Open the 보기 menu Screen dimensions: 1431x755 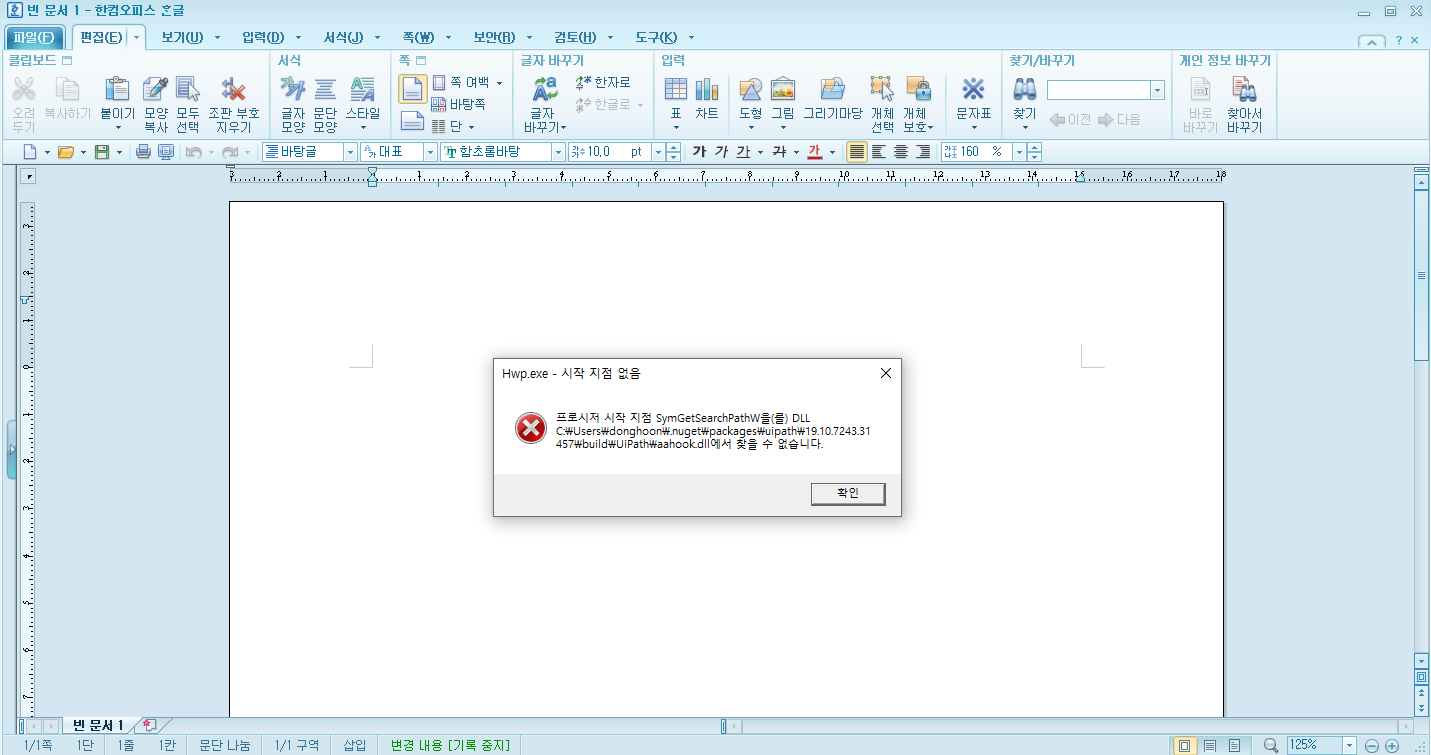click(182, 38)
